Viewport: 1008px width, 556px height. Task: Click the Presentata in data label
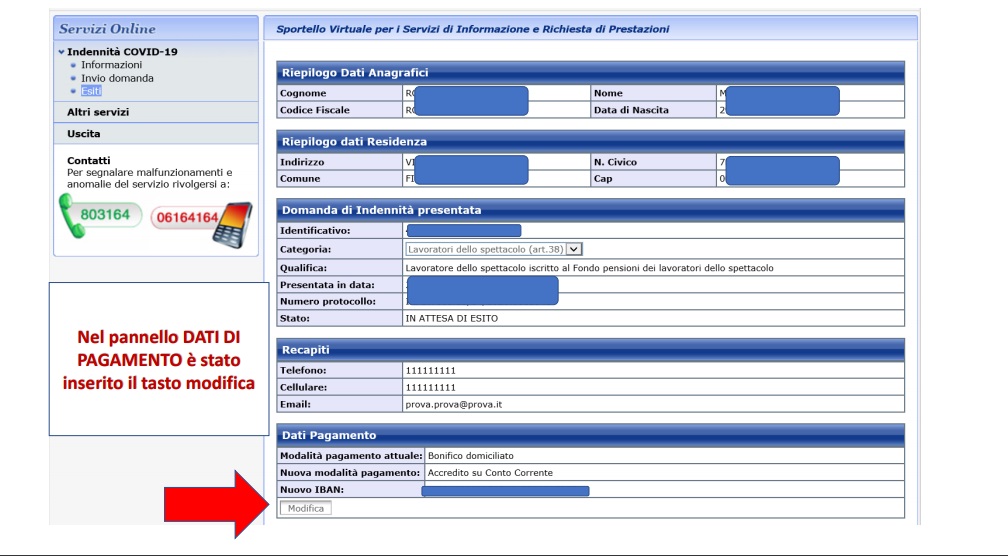tap(327, 285)
